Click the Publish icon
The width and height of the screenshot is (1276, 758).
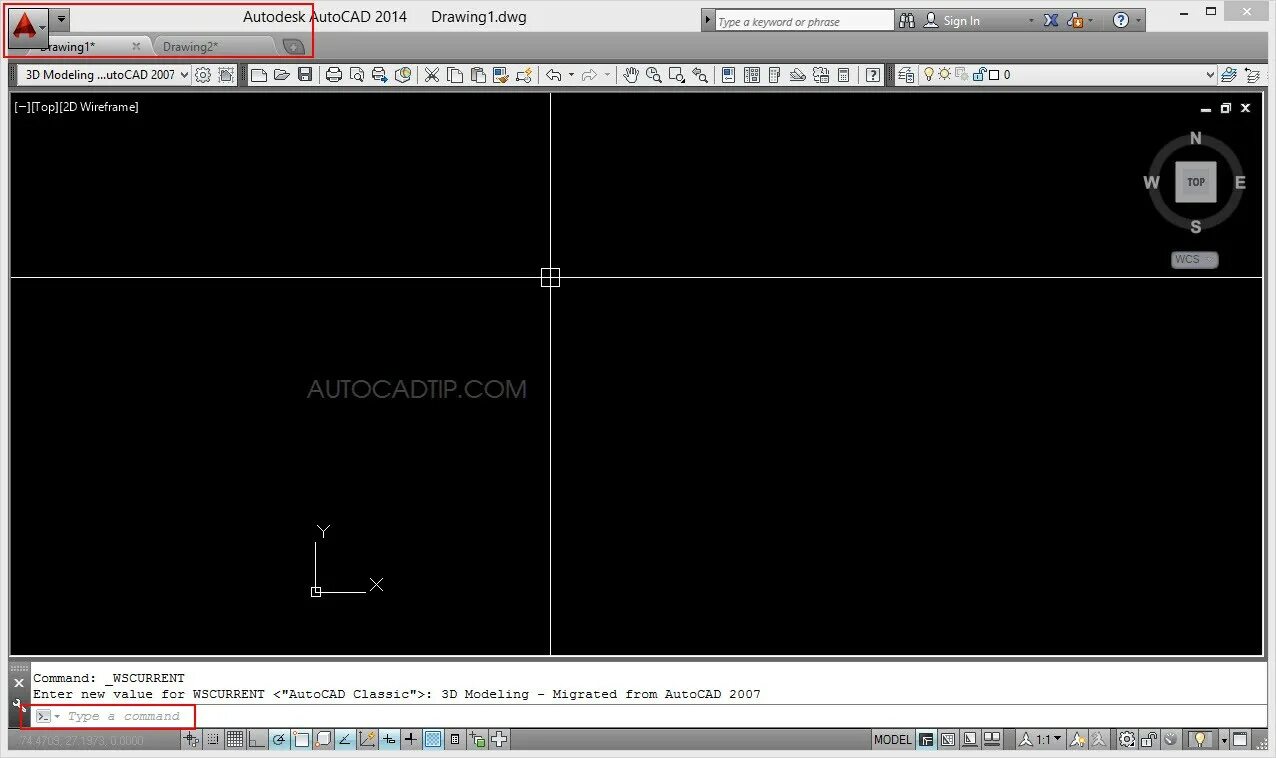(380, 75)
